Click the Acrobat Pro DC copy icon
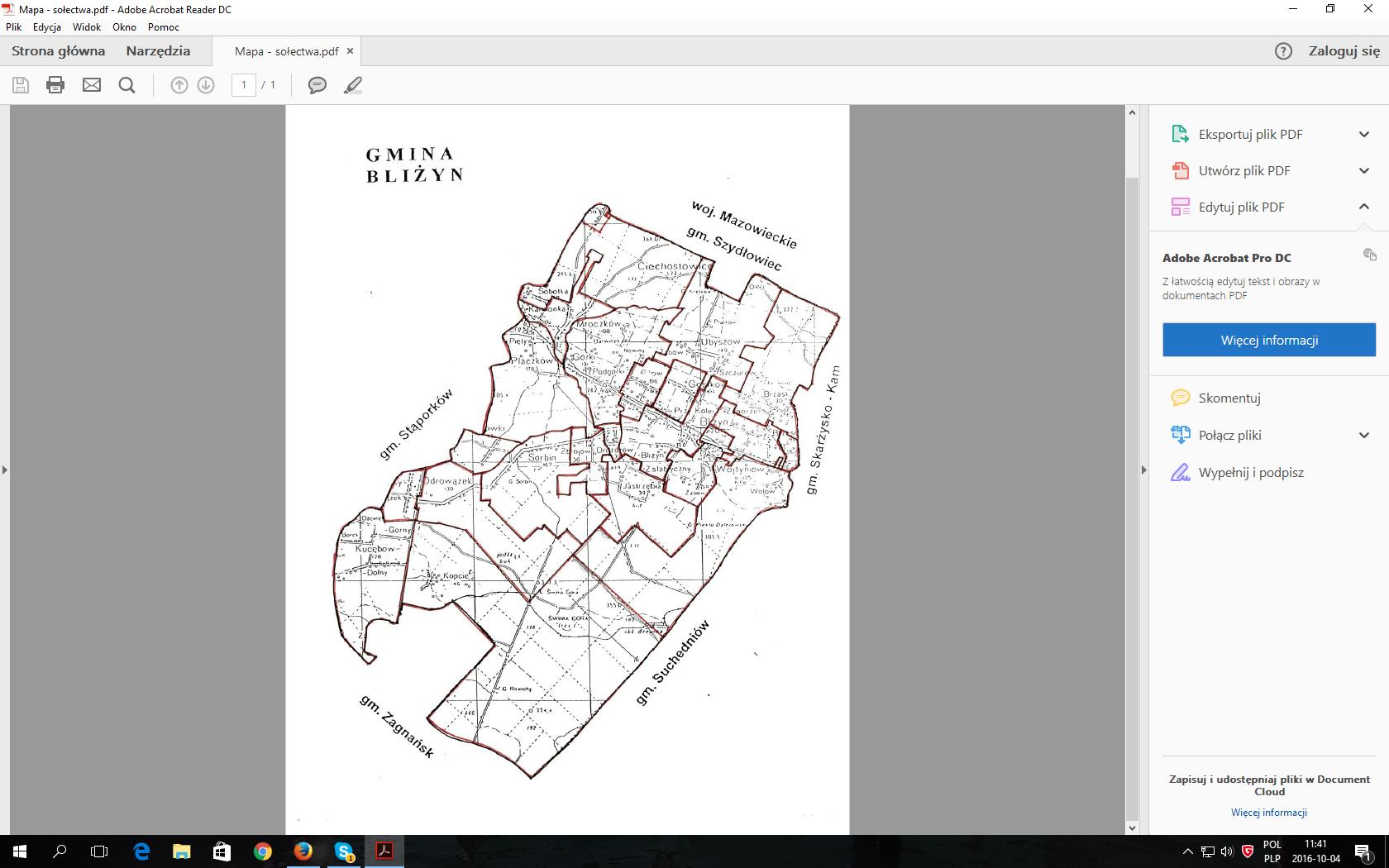 pos(1370,255)
